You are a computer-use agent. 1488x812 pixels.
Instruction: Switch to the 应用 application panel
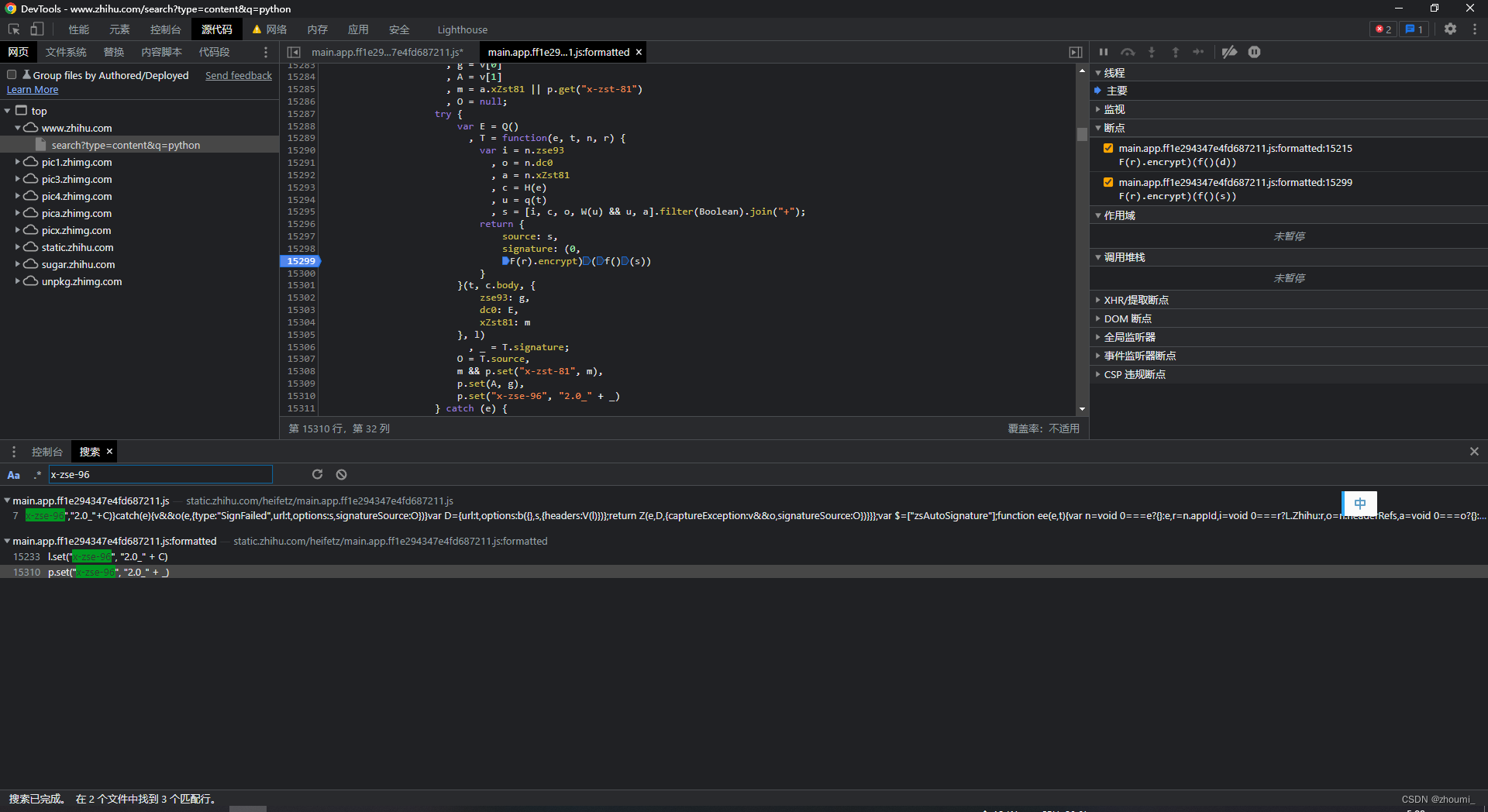point(358,29)
